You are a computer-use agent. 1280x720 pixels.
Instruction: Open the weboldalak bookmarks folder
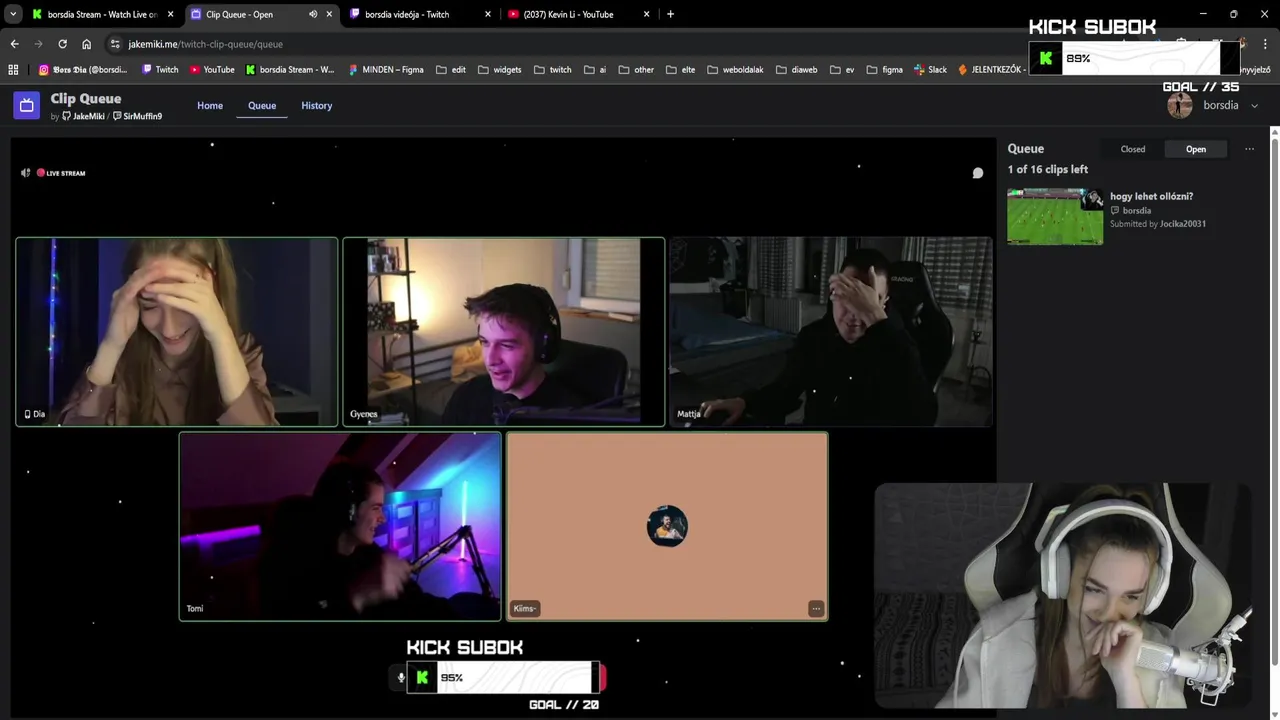pyautogui.click(x=735, y=70)
